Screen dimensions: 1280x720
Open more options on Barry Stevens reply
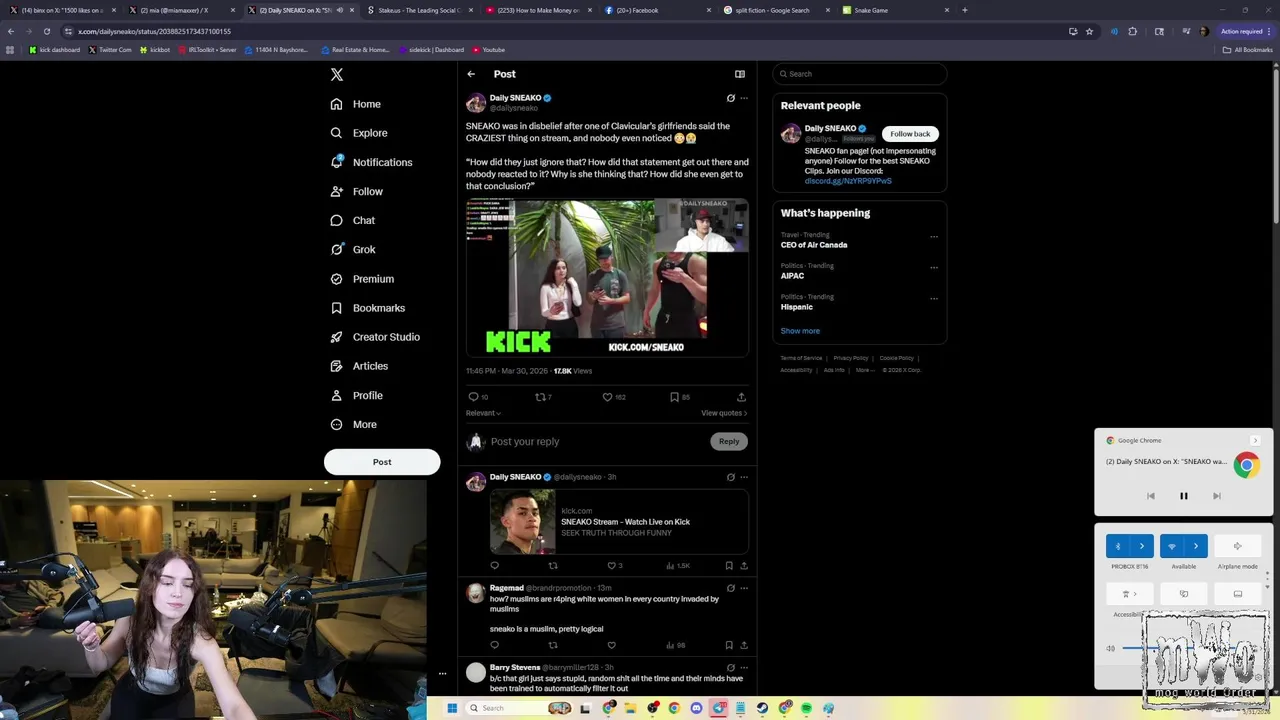point(743,667)
